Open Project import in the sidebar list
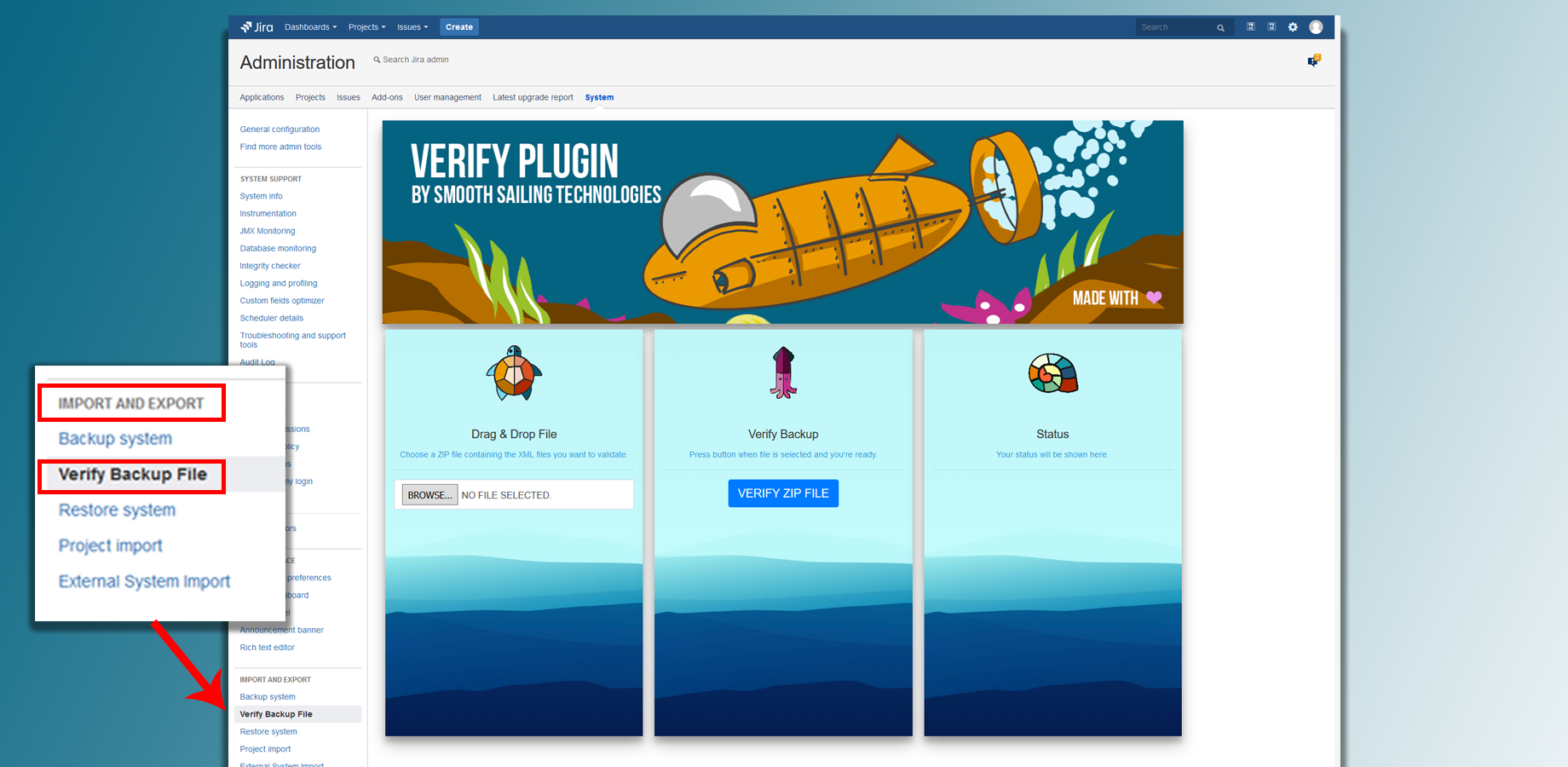Image resolution: width=1568 pixels, height=767 pixels. [265, 749]
